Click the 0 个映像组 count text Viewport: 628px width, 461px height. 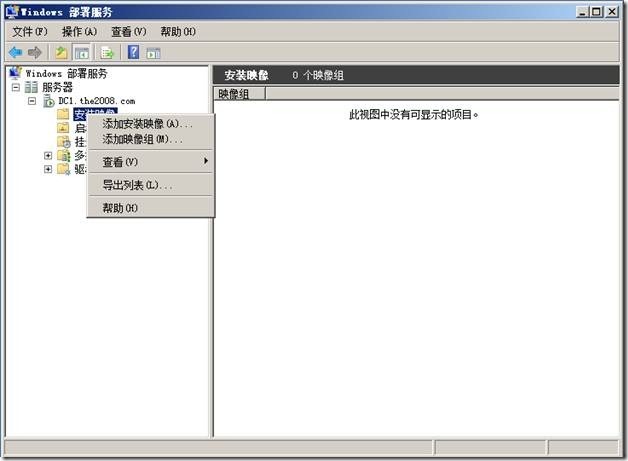tap(318, 75)
